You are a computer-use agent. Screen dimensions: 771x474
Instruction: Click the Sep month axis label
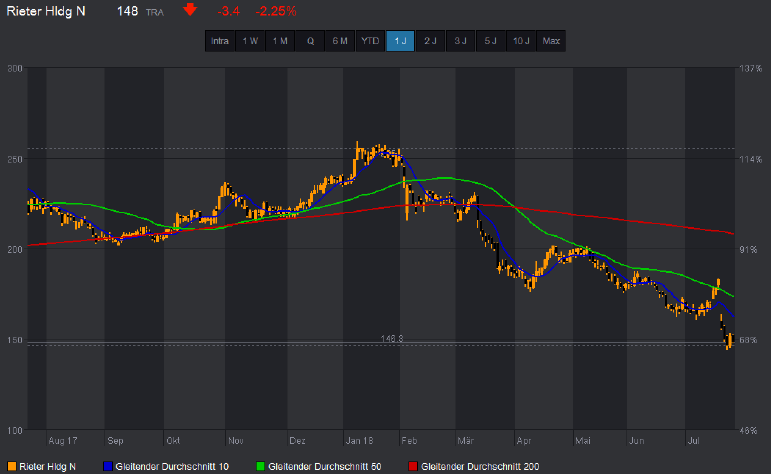pos(116,441)
